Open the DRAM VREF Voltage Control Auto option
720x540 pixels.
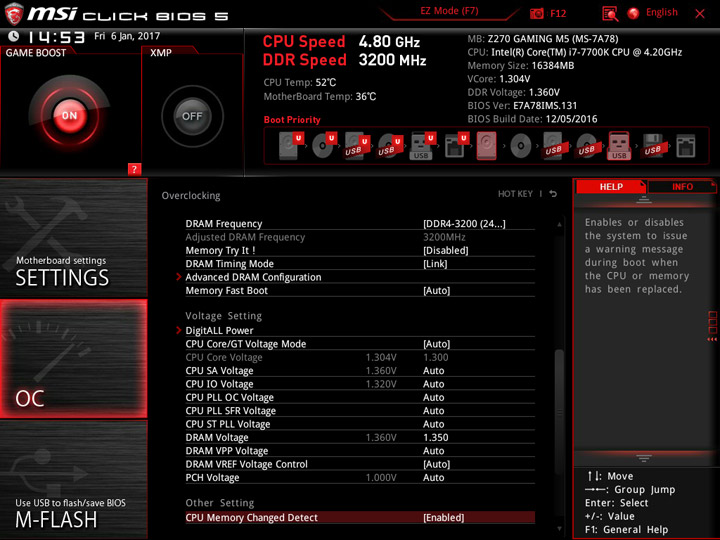point(436,464)
